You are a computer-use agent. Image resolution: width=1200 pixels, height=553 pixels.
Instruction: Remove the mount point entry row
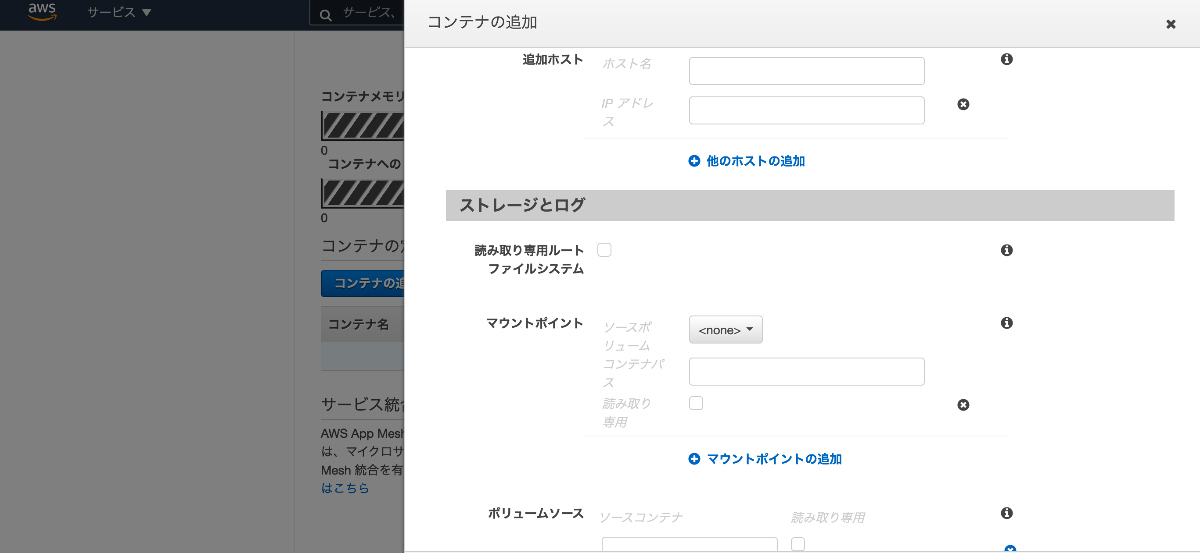[x=963, y=405]
